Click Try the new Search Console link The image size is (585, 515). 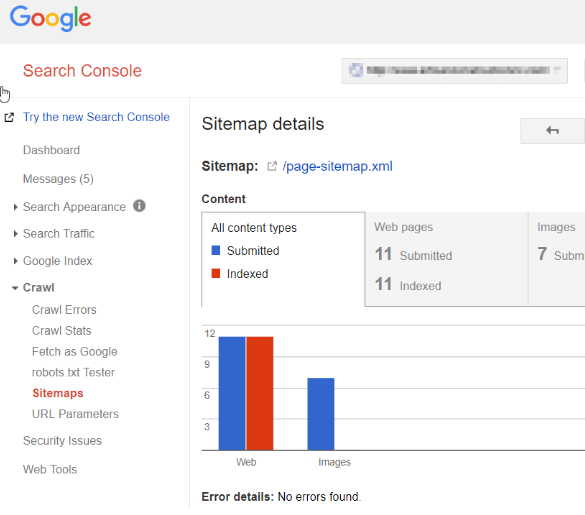pos(96,117)
